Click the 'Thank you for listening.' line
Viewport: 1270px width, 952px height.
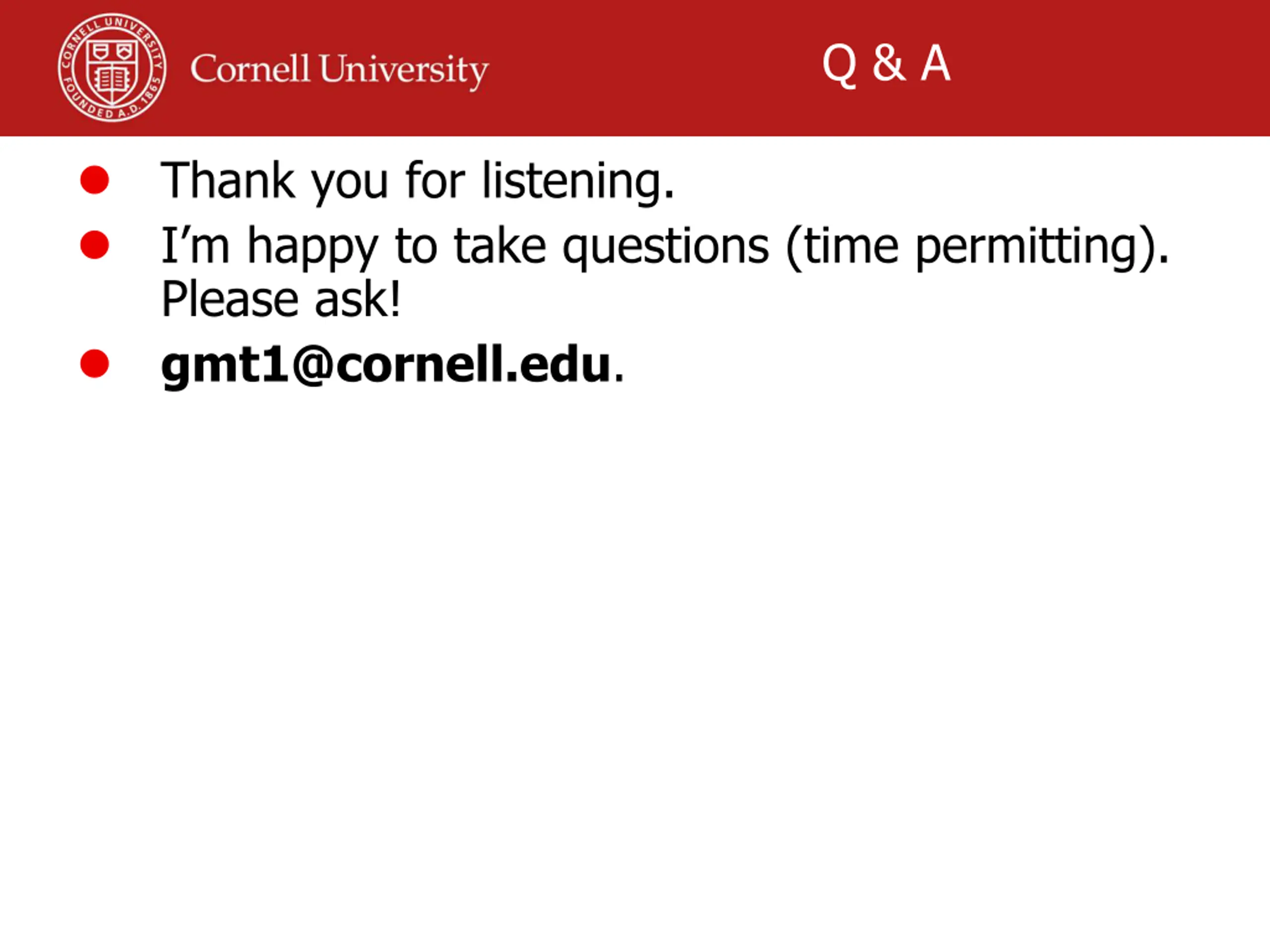pyautogui.click(x=417, y=182)
